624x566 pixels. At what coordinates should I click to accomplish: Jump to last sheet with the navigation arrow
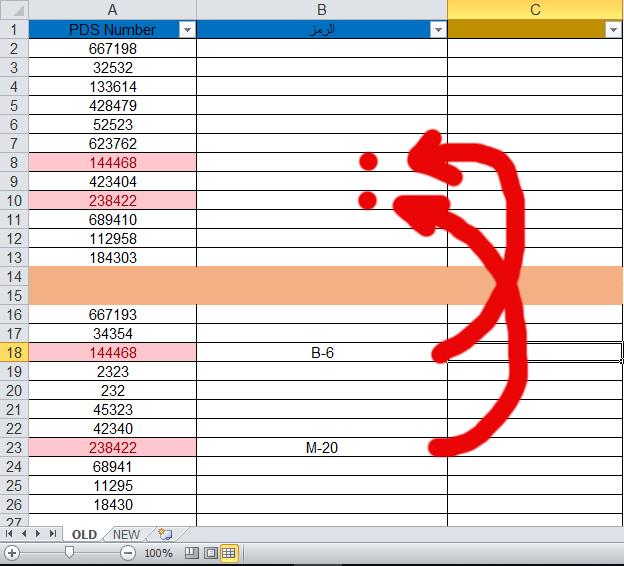pyautogui.click(x=53, y=534)
